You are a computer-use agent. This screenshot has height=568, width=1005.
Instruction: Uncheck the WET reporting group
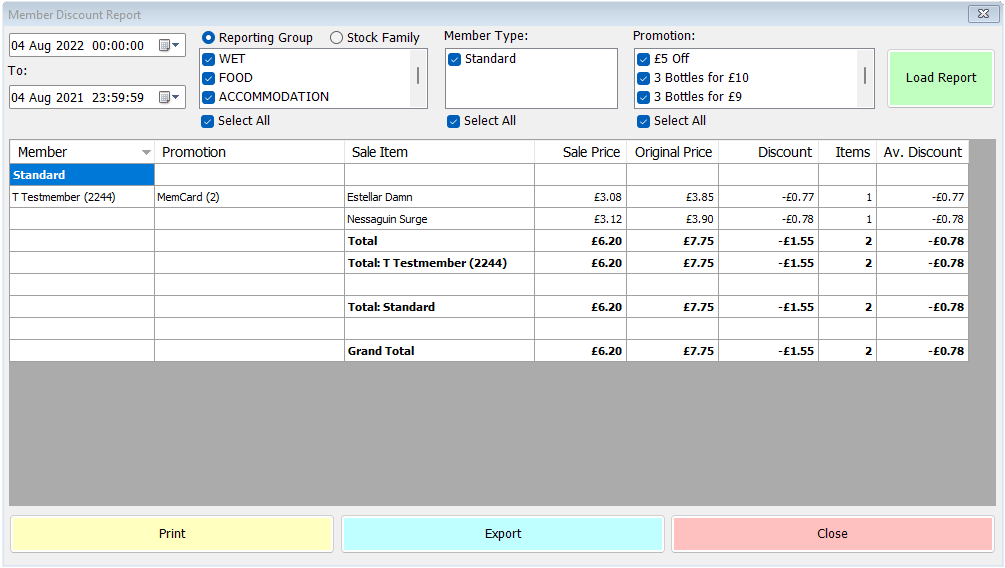208,60
